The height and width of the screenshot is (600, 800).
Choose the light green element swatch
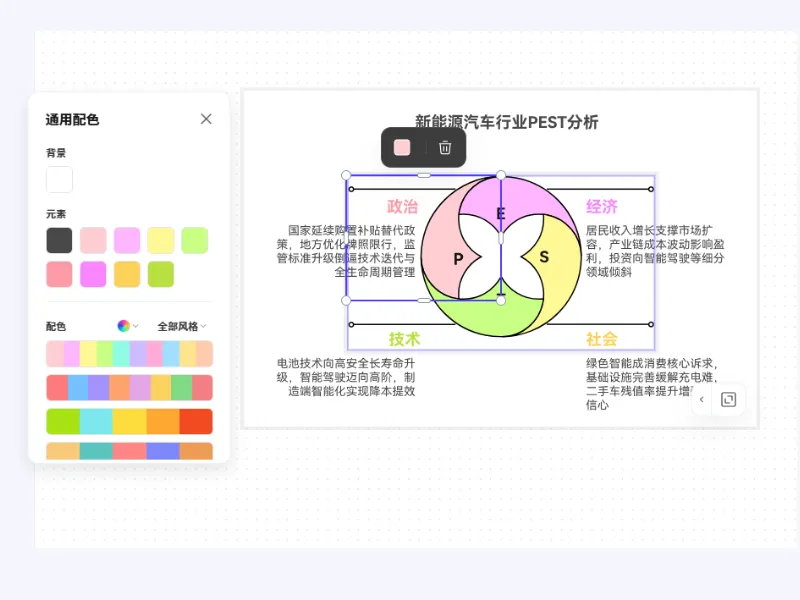click(x=195, y=240)
